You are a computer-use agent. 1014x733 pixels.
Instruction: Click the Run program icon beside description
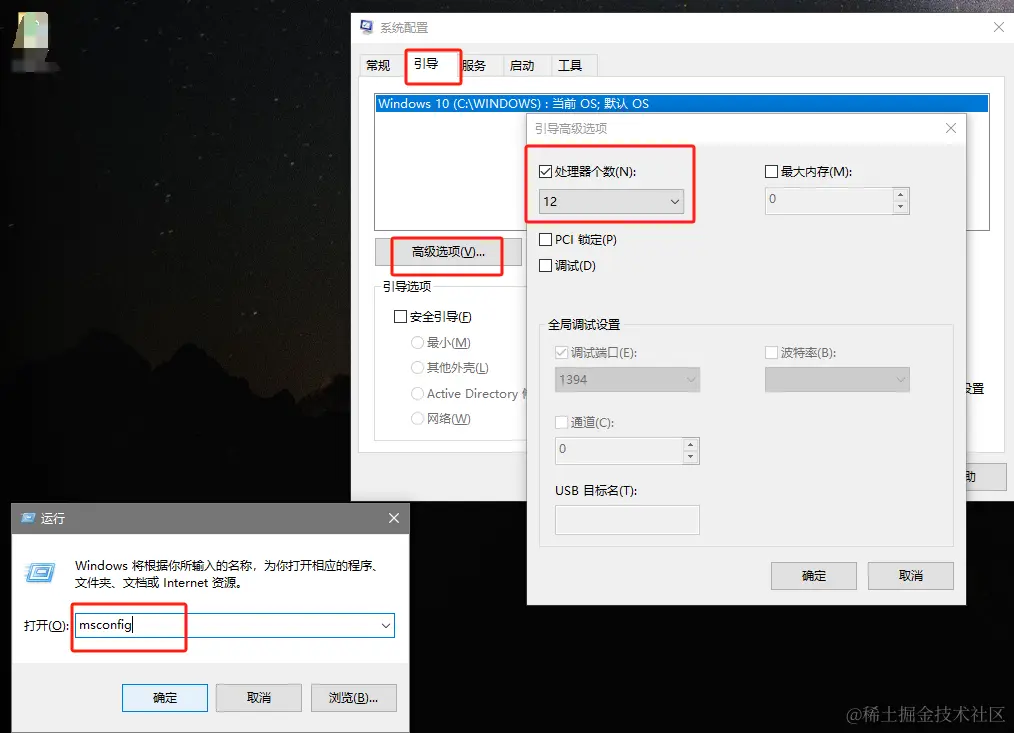(x=40, y=573)
